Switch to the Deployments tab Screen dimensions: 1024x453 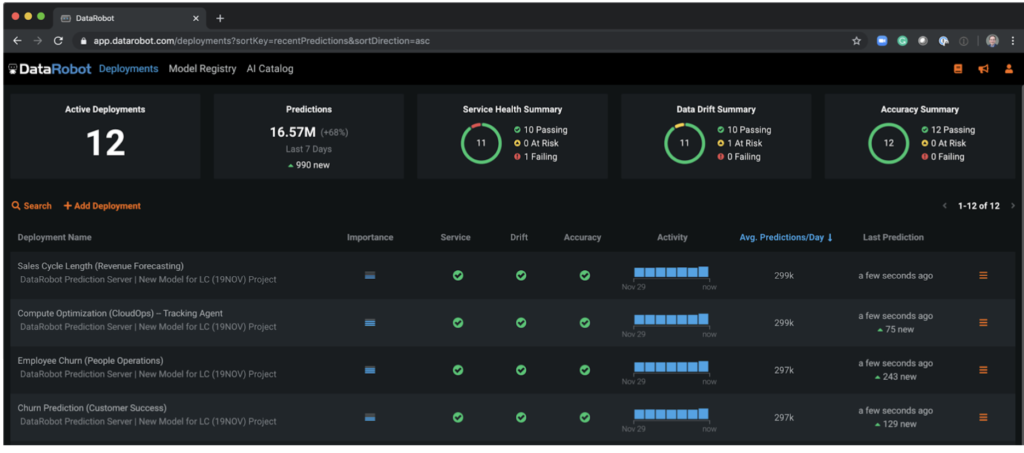pos(129,69)
